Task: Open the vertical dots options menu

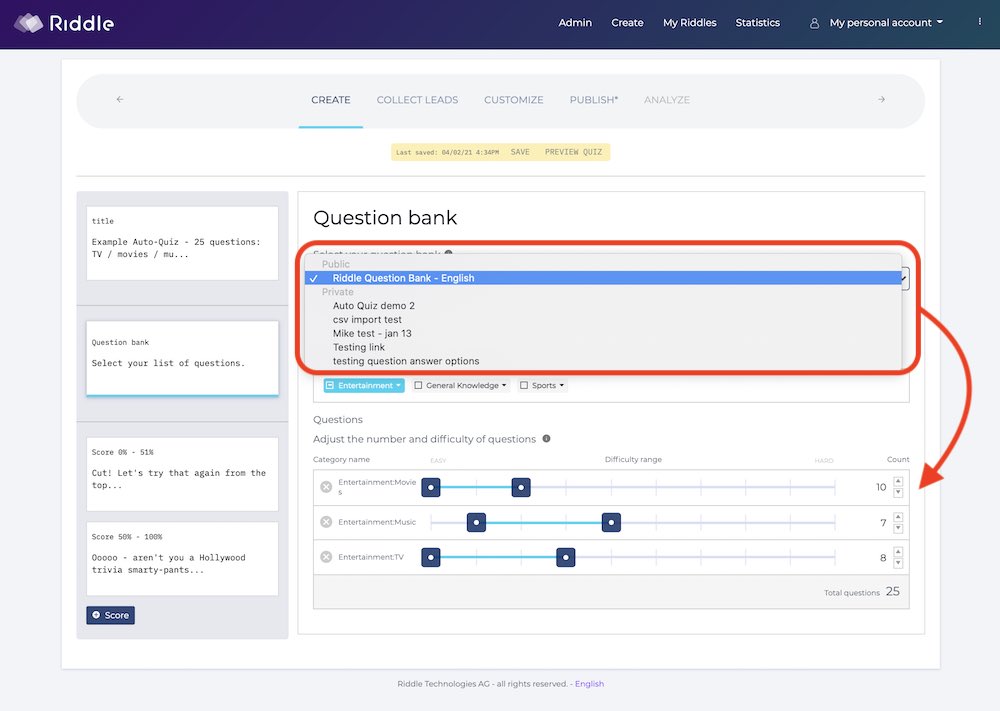Action: tap(980, 22)
